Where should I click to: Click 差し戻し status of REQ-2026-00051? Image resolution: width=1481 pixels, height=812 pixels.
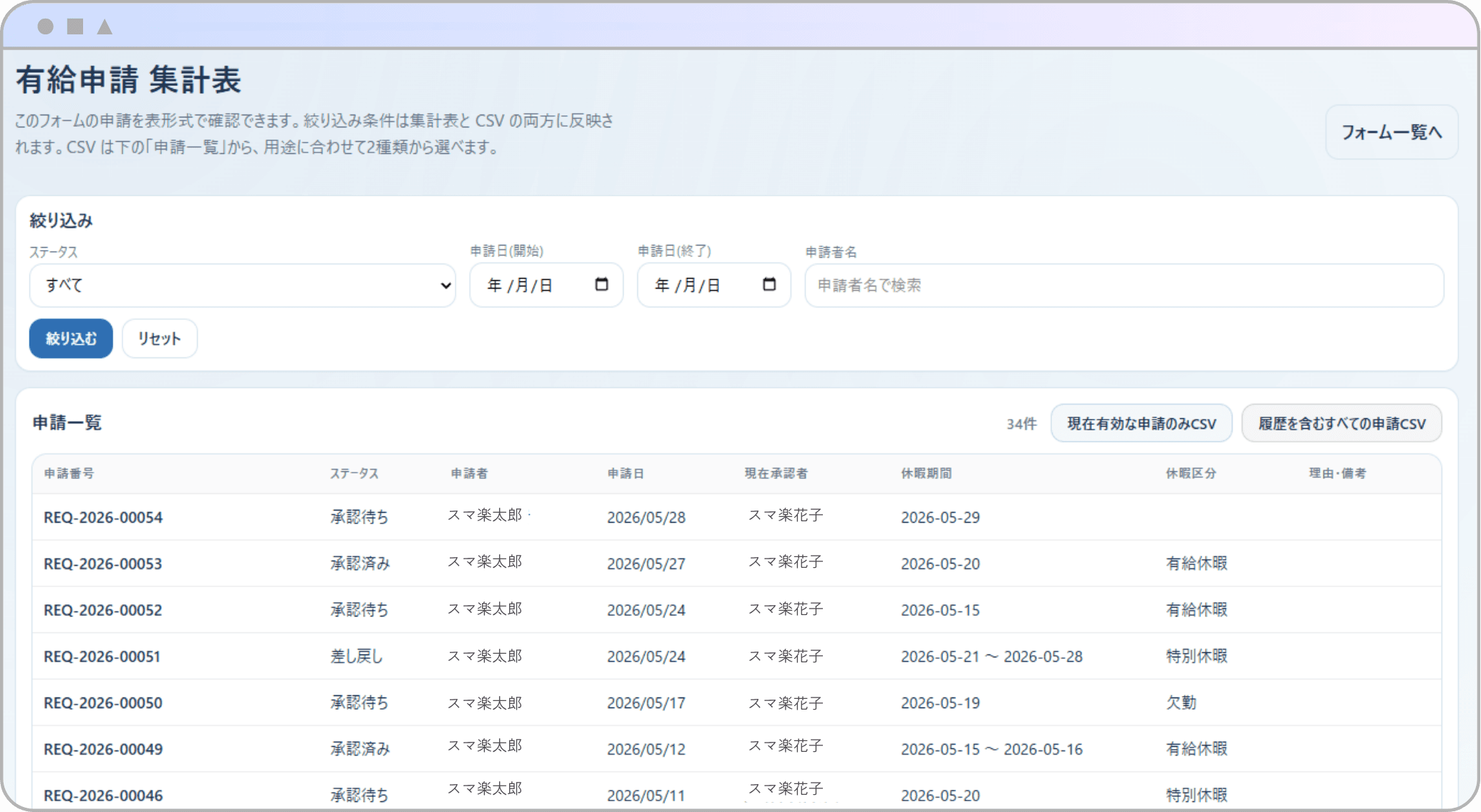pyautogui.click(x=356, y=656)
